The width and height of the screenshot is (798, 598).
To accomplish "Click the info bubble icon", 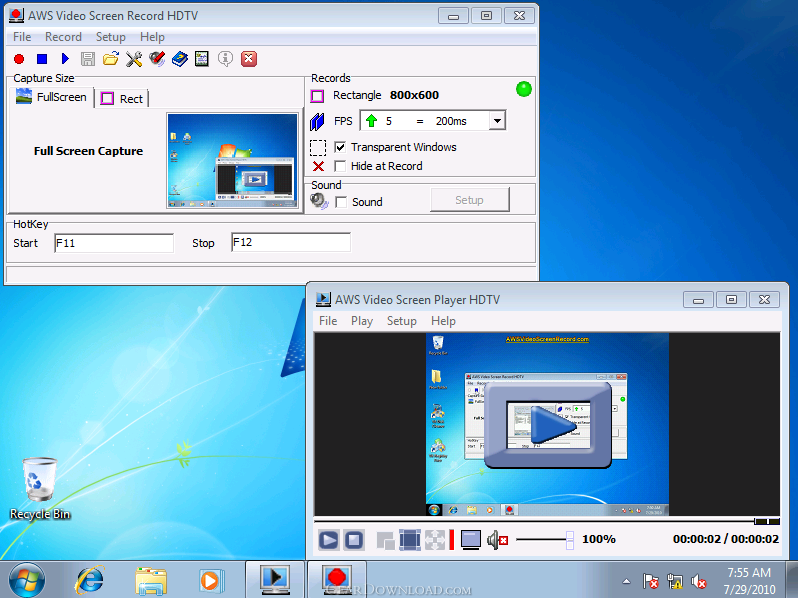I will pos(225,59).
